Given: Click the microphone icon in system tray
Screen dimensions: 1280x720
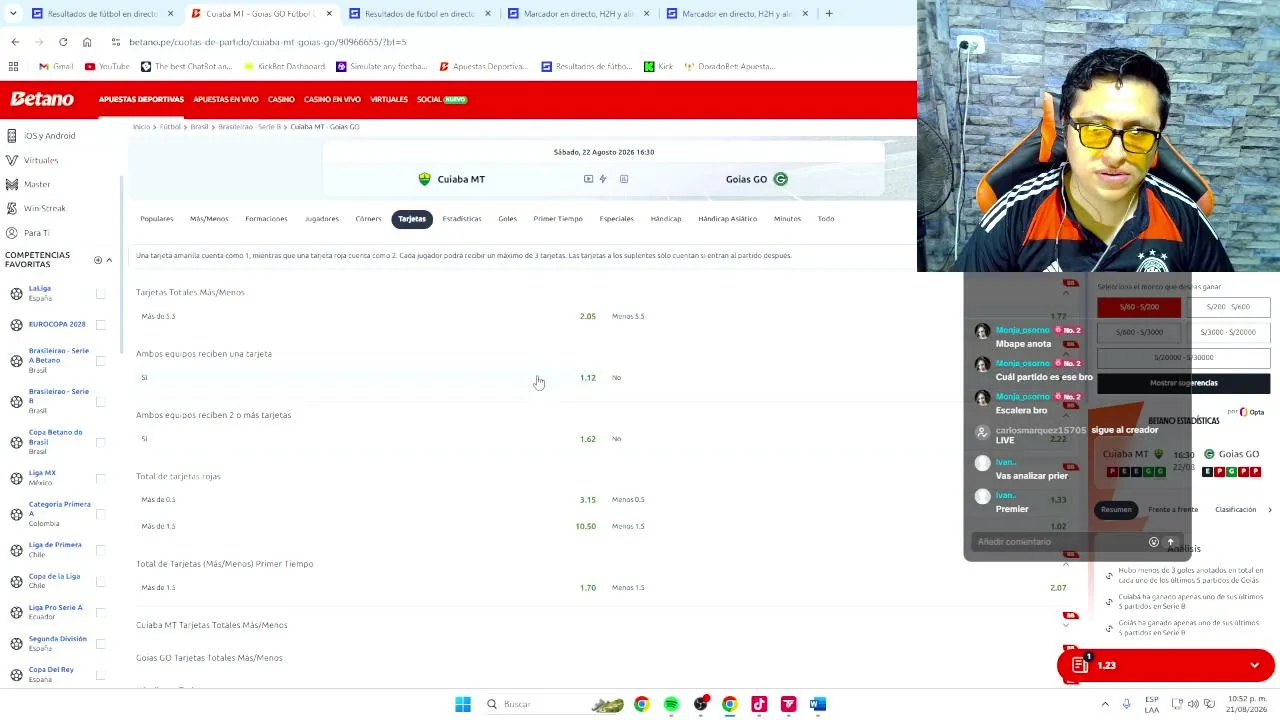Looking at the screenshot, I should pos(1127,704).
